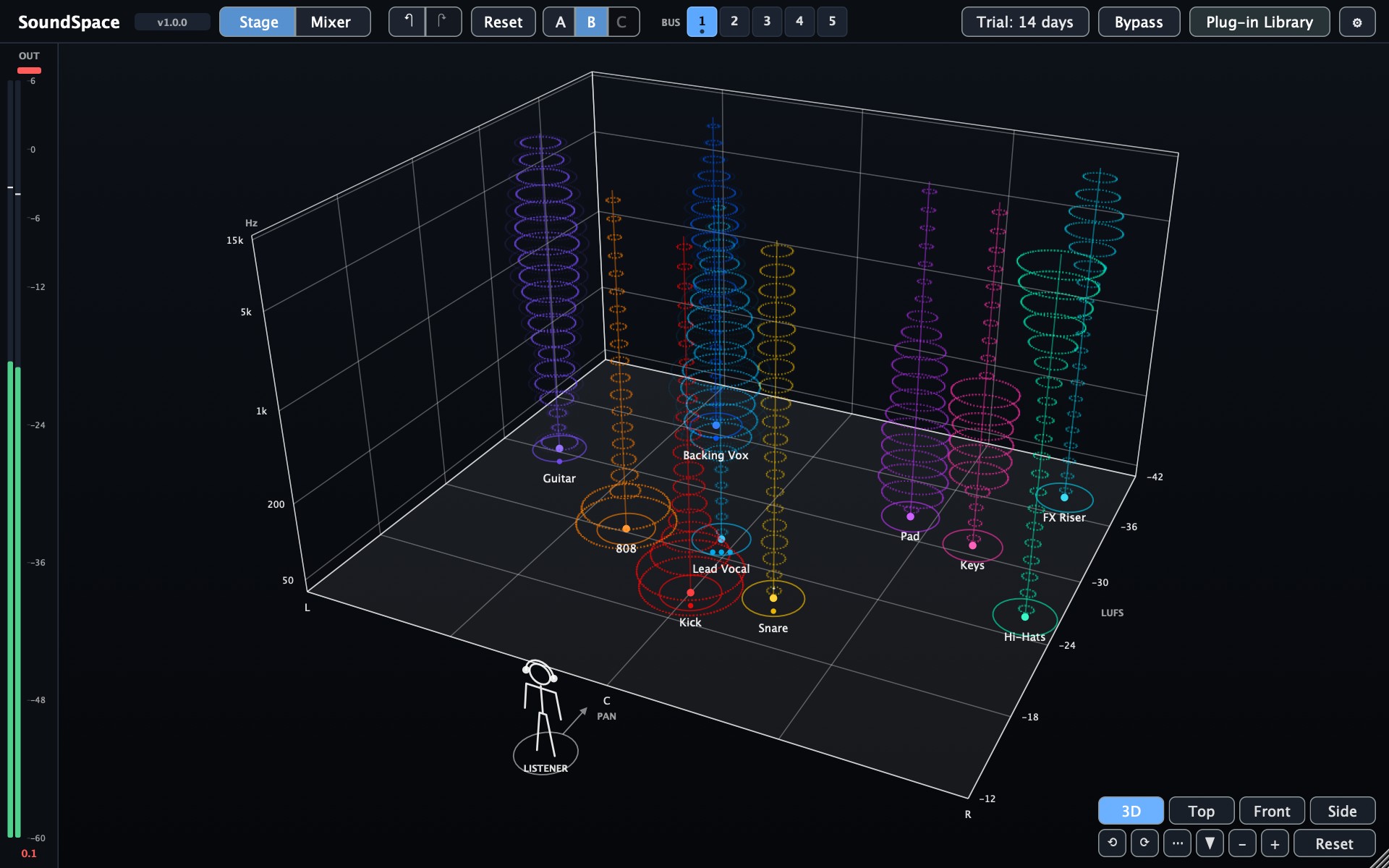Viewport: 1389px width, 868px height.
Task: Select bus 2
Action: 734,22
